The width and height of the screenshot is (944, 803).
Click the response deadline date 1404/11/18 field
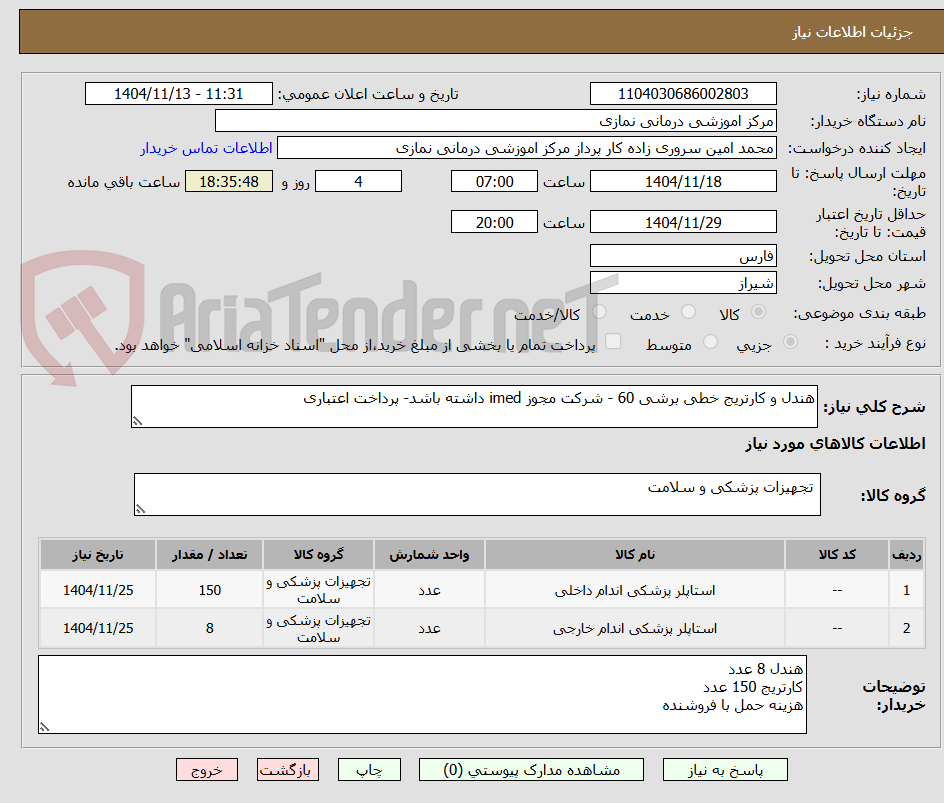[x=683, y=181]
